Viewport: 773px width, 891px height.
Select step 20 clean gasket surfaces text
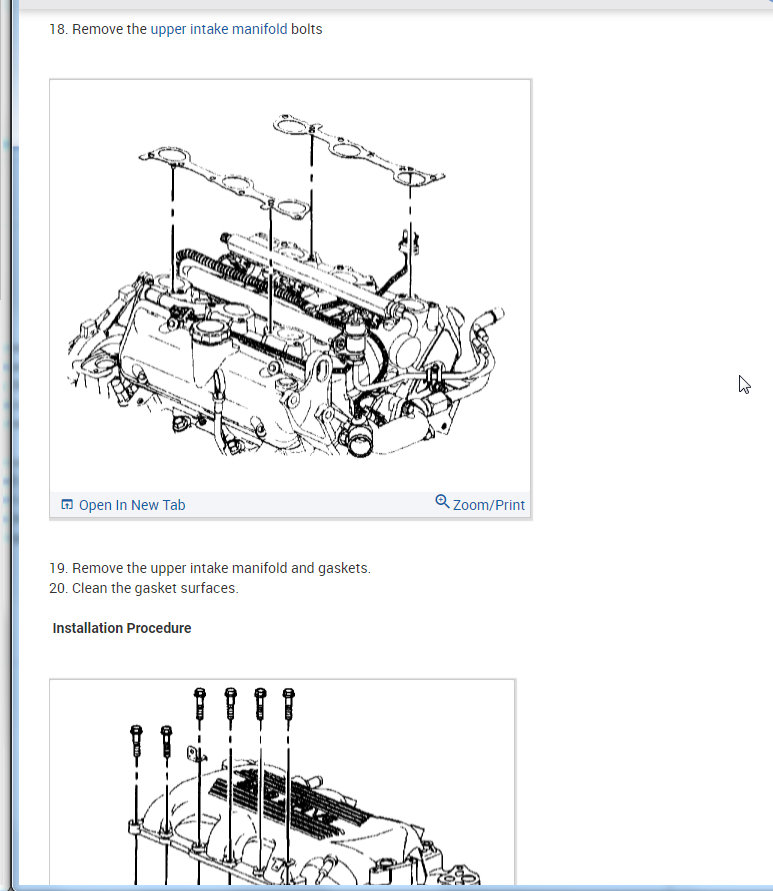click(144, 588)
